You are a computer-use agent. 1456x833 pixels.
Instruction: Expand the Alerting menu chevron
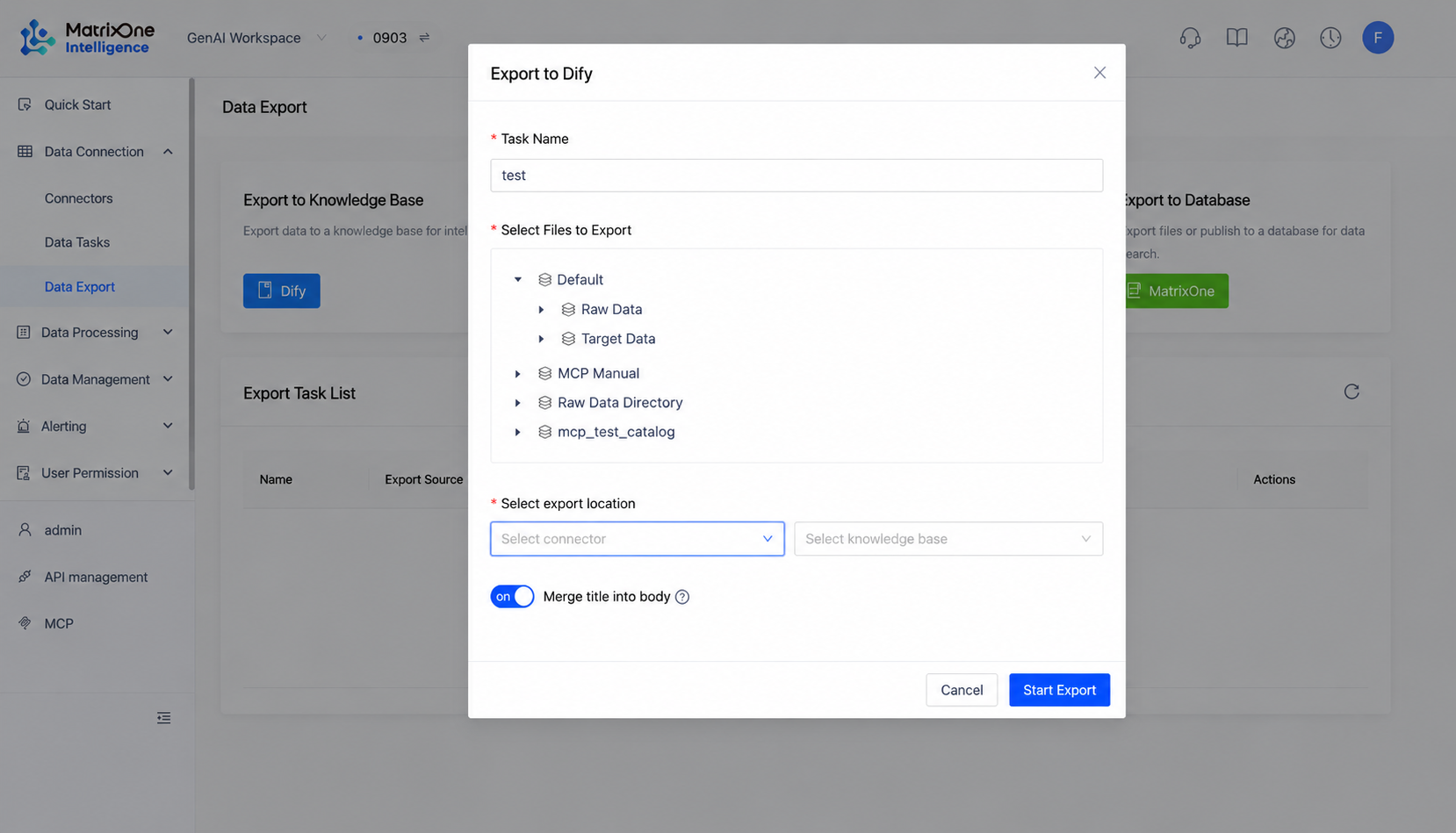pyautogui.click(x=168, y=427)
